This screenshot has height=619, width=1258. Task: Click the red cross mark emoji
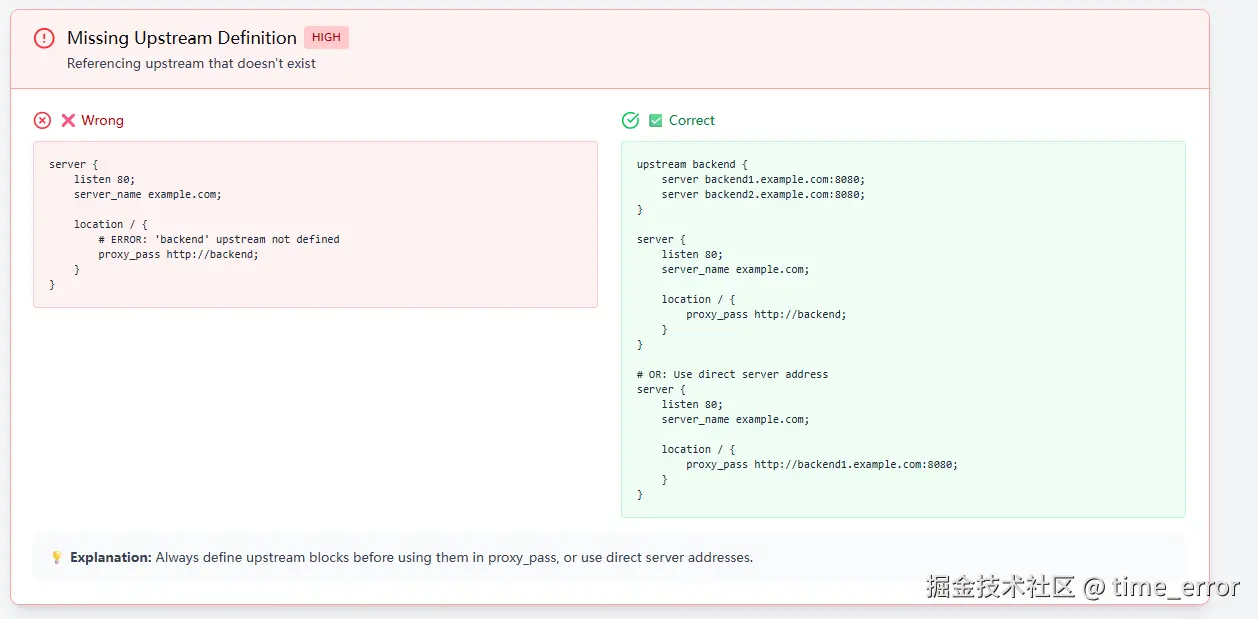click(x=68, y=120)
